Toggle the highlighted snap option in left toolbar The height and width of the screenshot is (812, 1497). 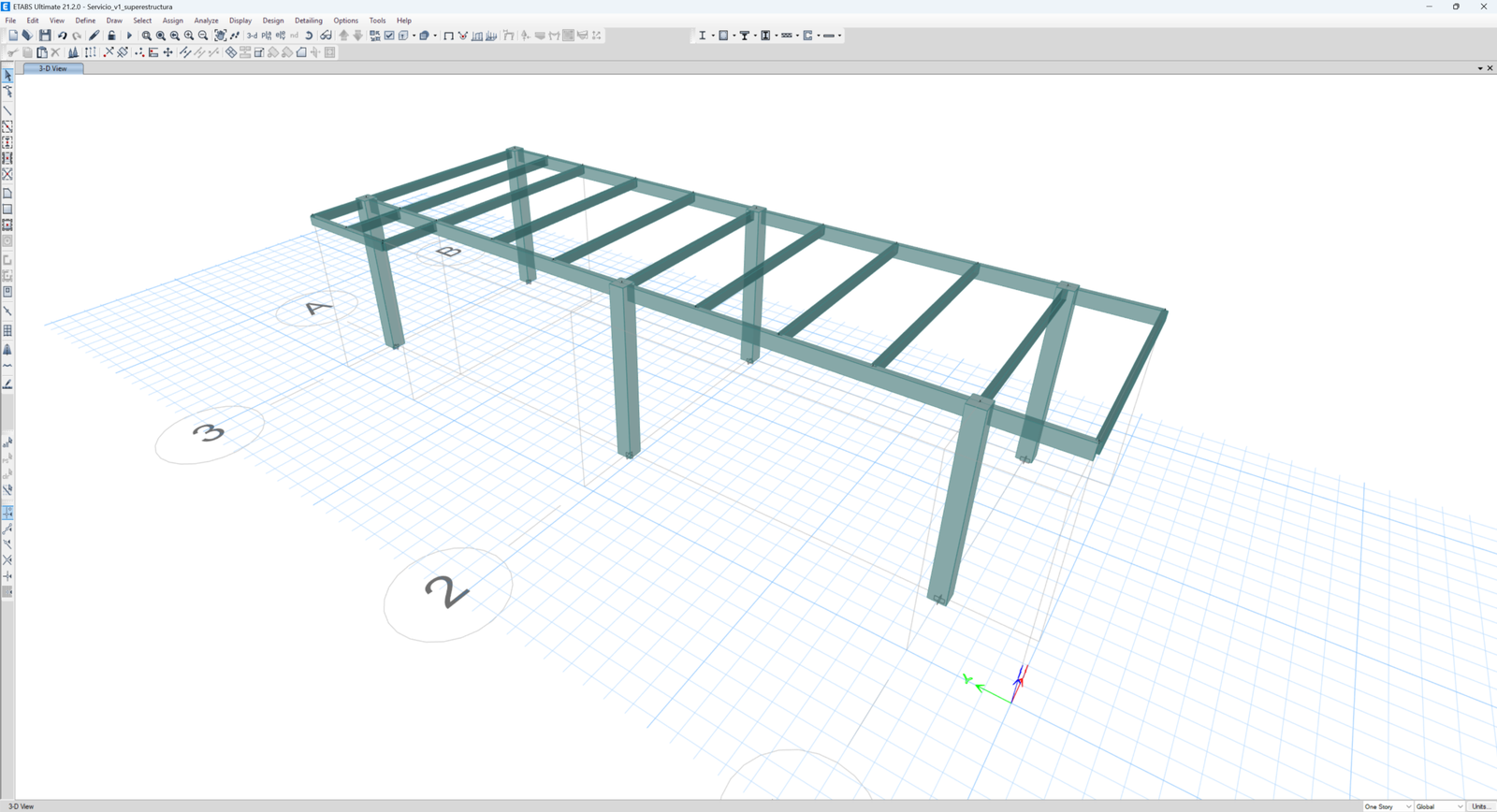click(7, 513)
